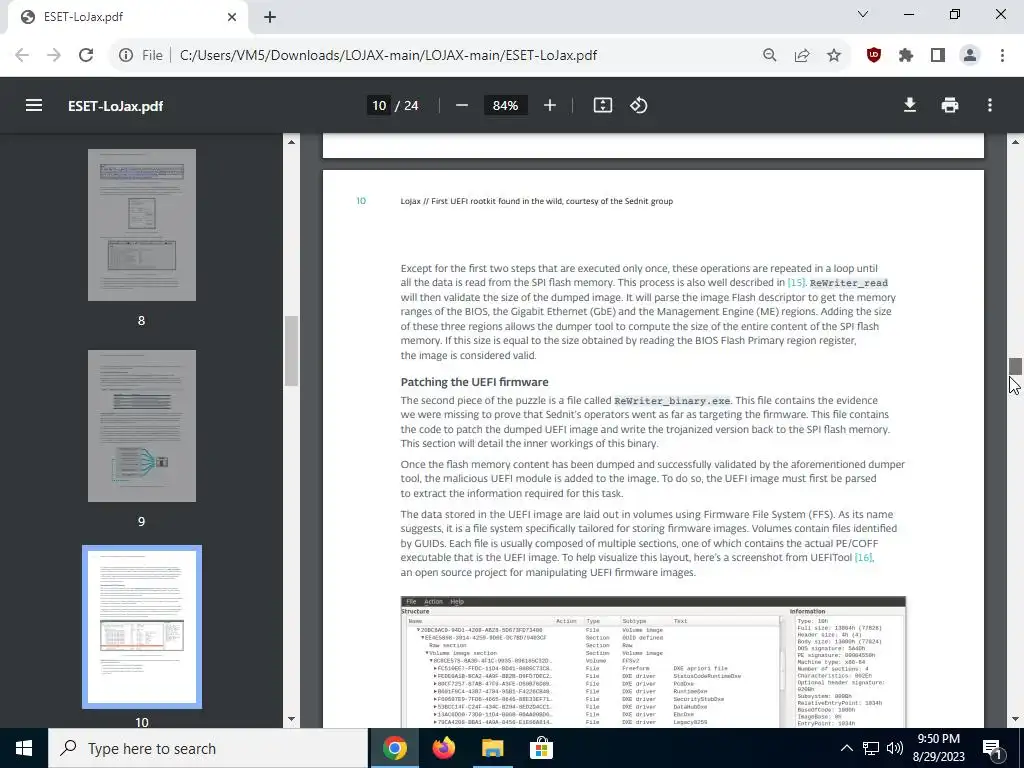This screenshot has height=768, width=1024.
Task: Zoom in with the plus button
Action: tap(550, 105)
